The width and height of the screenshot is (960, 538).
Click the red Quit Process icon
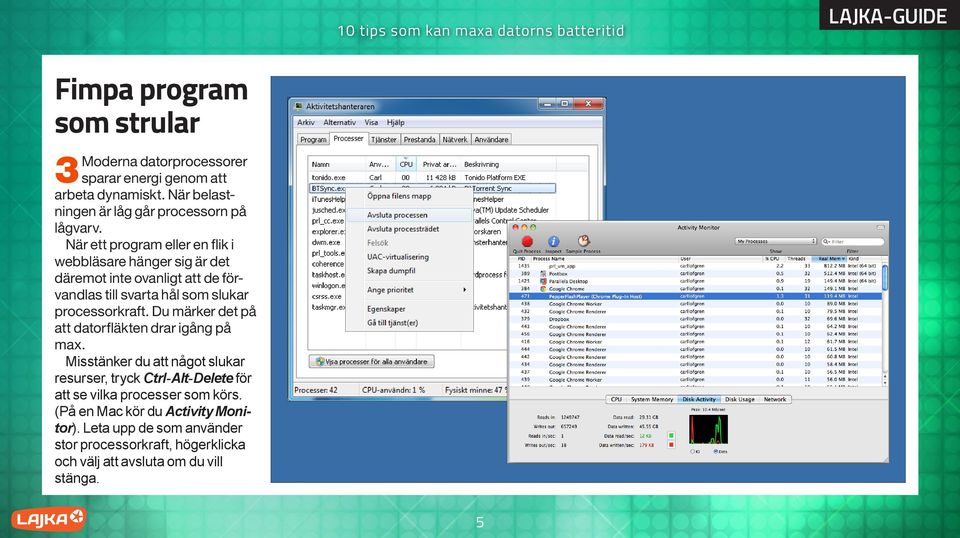tap(527, 242)
